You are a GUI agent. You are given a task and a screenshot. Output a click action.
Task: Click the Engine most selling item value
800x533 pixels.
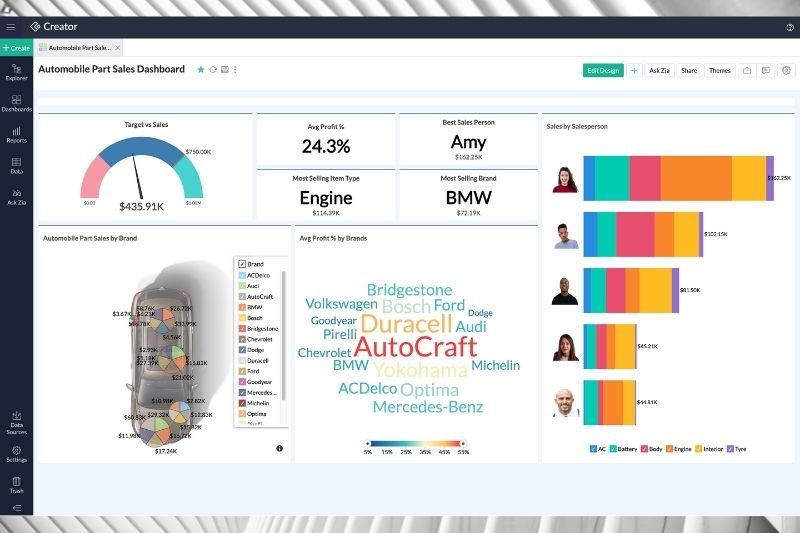(x=326, y=197)
